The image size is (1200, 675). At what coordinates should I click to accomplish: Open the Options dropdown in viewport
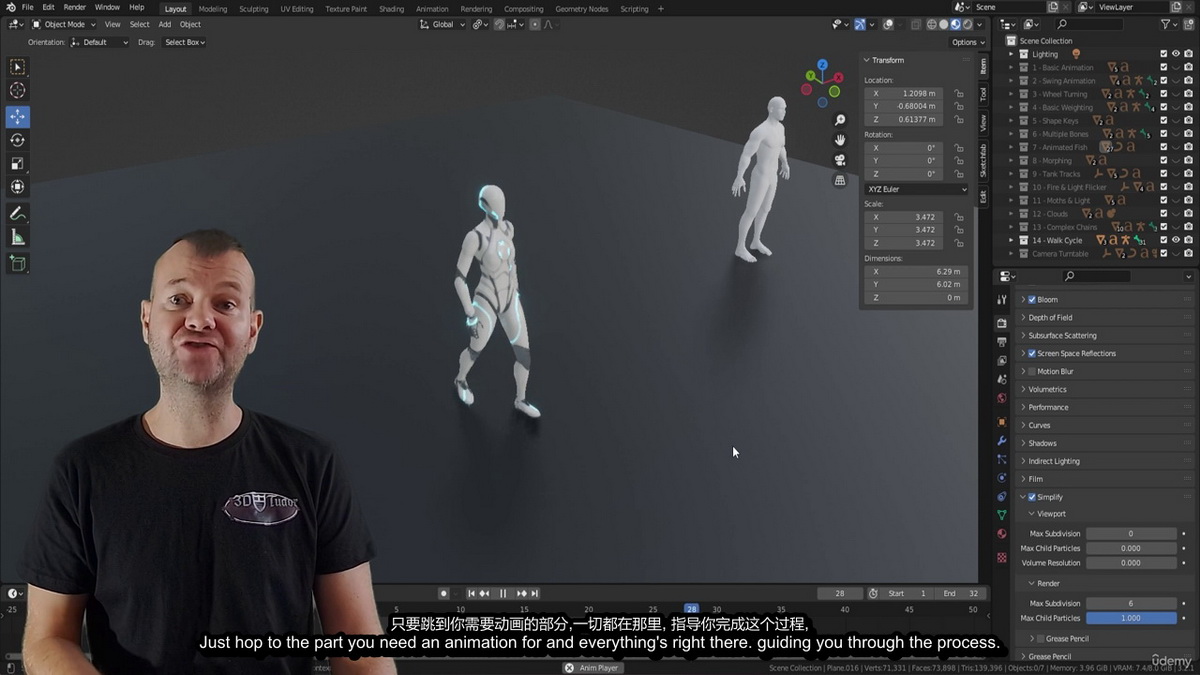[x=968, y=42]
